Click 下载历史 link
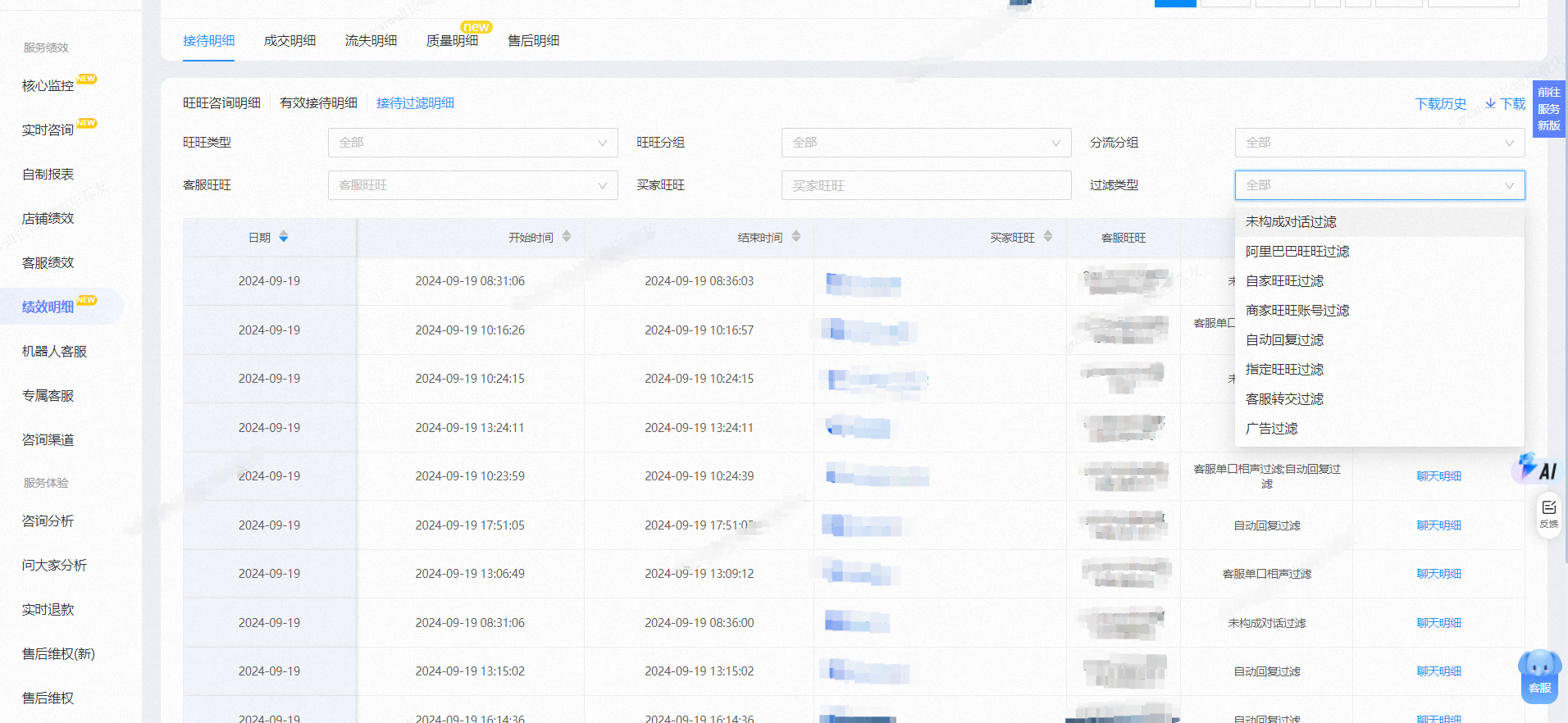Viewport: 1568px width, 723px height. (x=1441, y=104)
